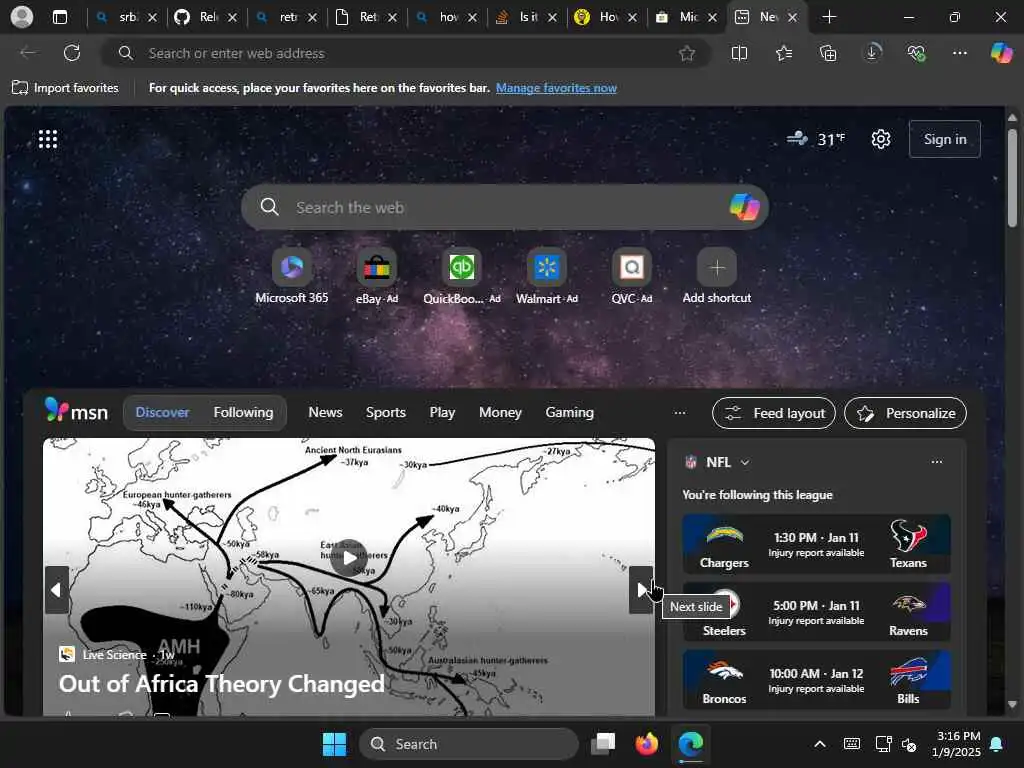Open the Money feed tab
Image resolution: width=1024 pixels, height=768 pixels.
pos(500,412)
